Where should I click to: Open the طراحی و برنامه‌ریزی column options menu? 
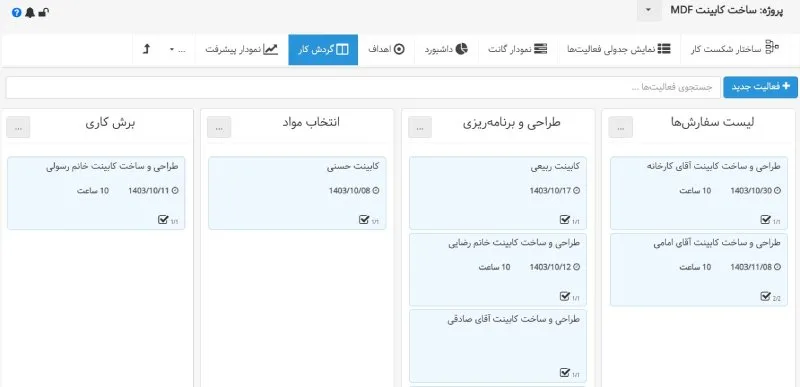pyautogui.click(x=420, y=127)
